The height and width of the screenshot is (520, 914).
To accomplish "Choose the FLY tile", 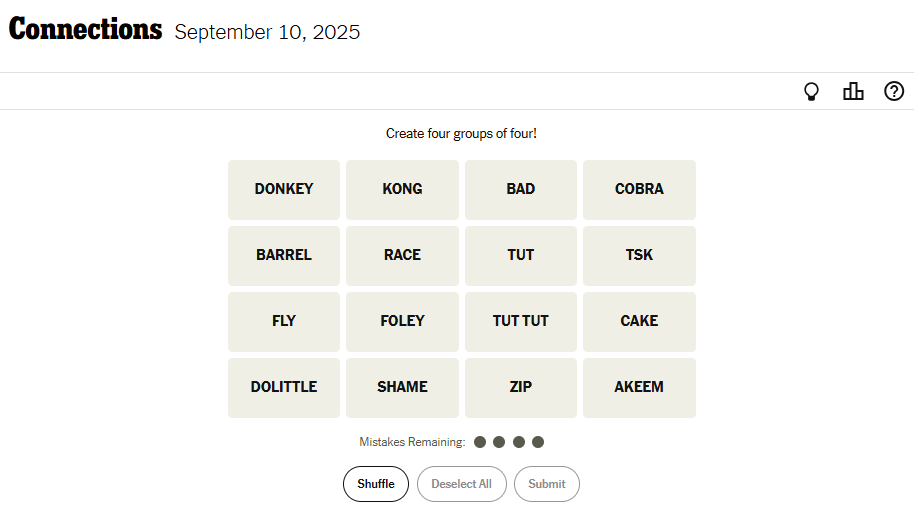I will pyautogui.click(x=284, y=321).
